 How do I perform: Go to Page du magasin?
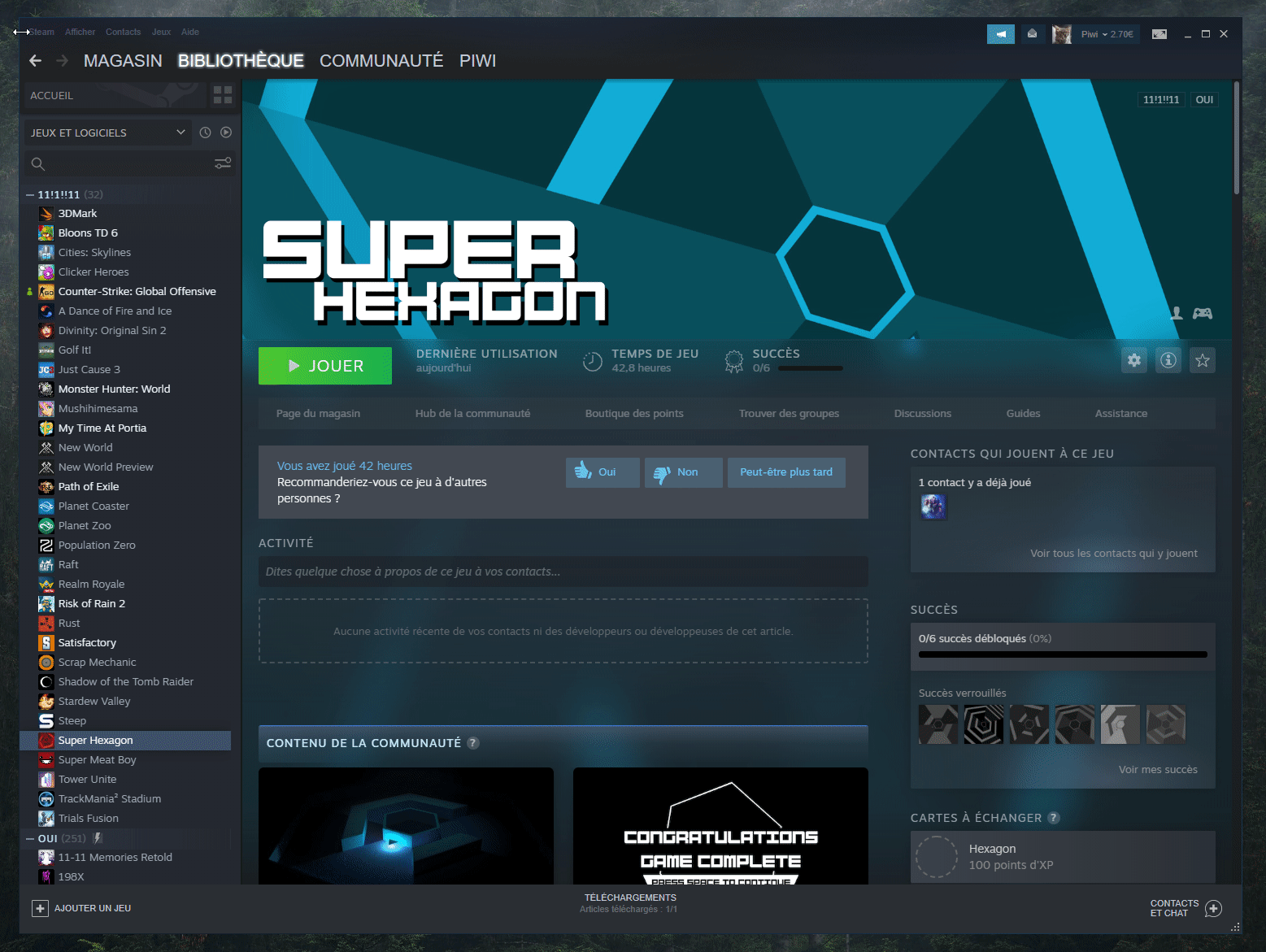[318, 414]
